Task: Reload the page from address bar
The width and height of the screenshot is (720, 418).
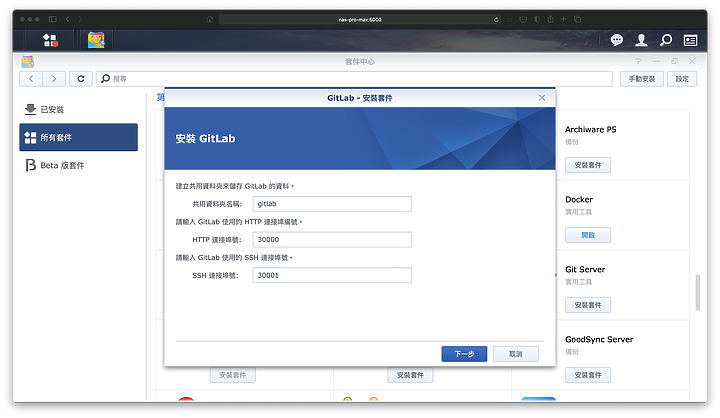Action: [496, 19]
